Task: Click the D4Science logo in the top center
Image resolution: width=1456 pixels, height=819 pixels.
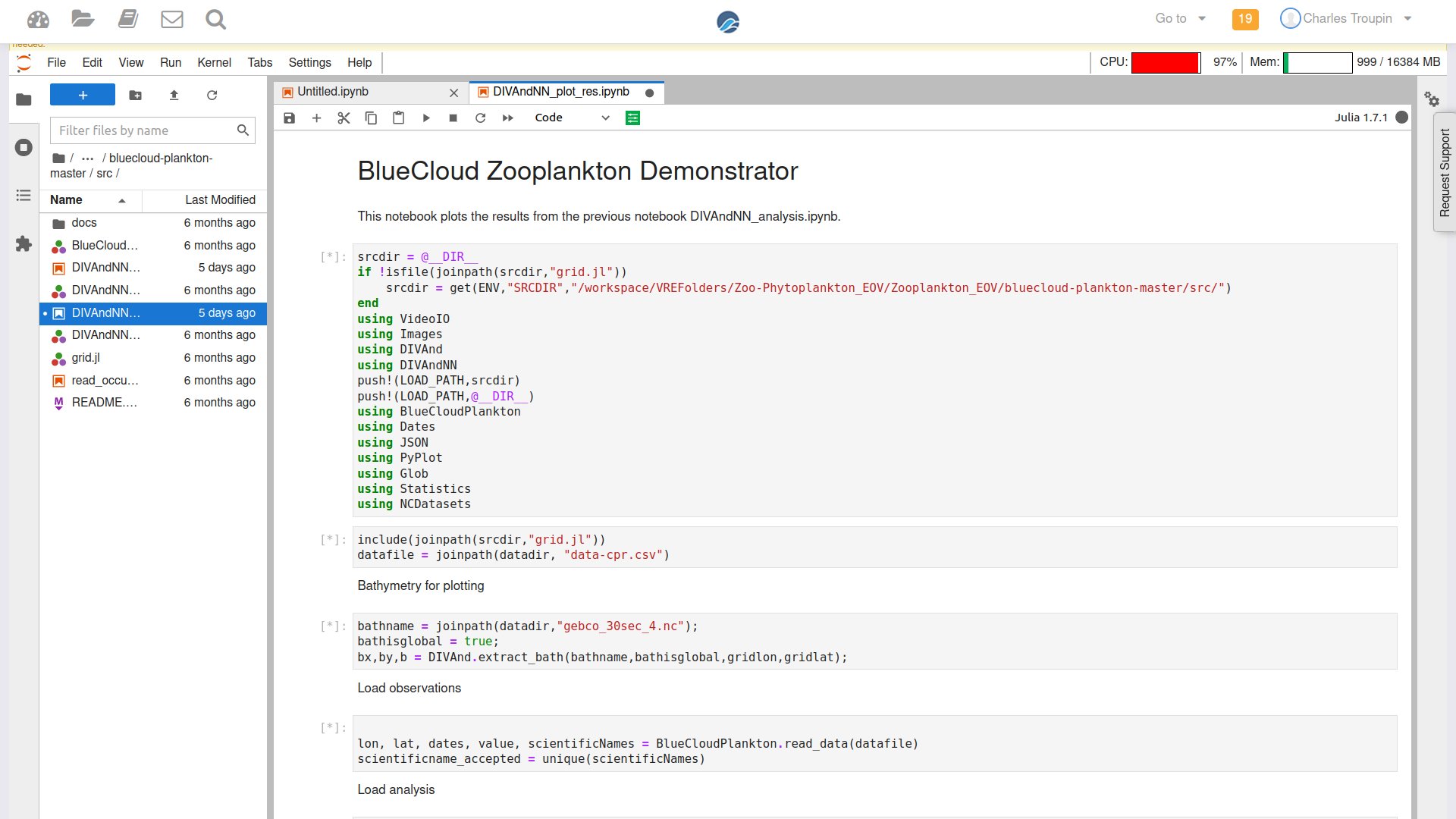Action: pyautogui.click(x=728, y=22)
